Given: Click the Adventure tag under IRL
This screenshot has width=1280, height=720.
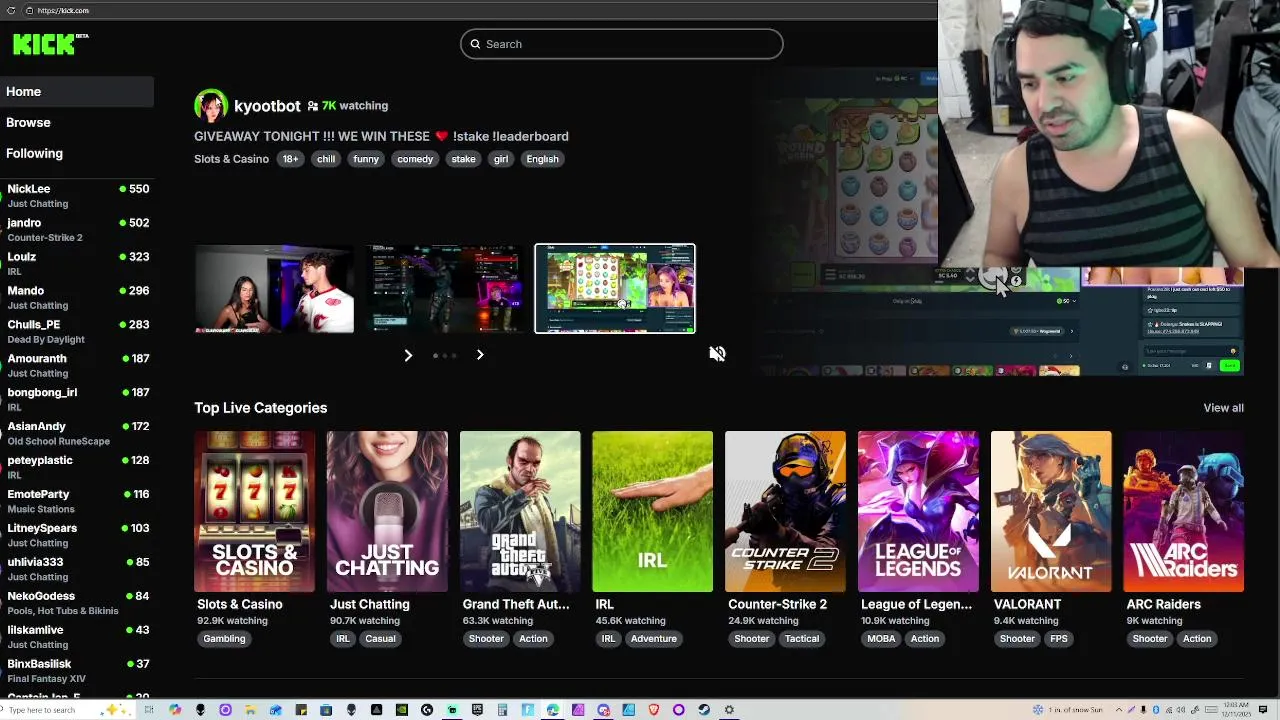Looking at the screenshot, I should 654,639.
